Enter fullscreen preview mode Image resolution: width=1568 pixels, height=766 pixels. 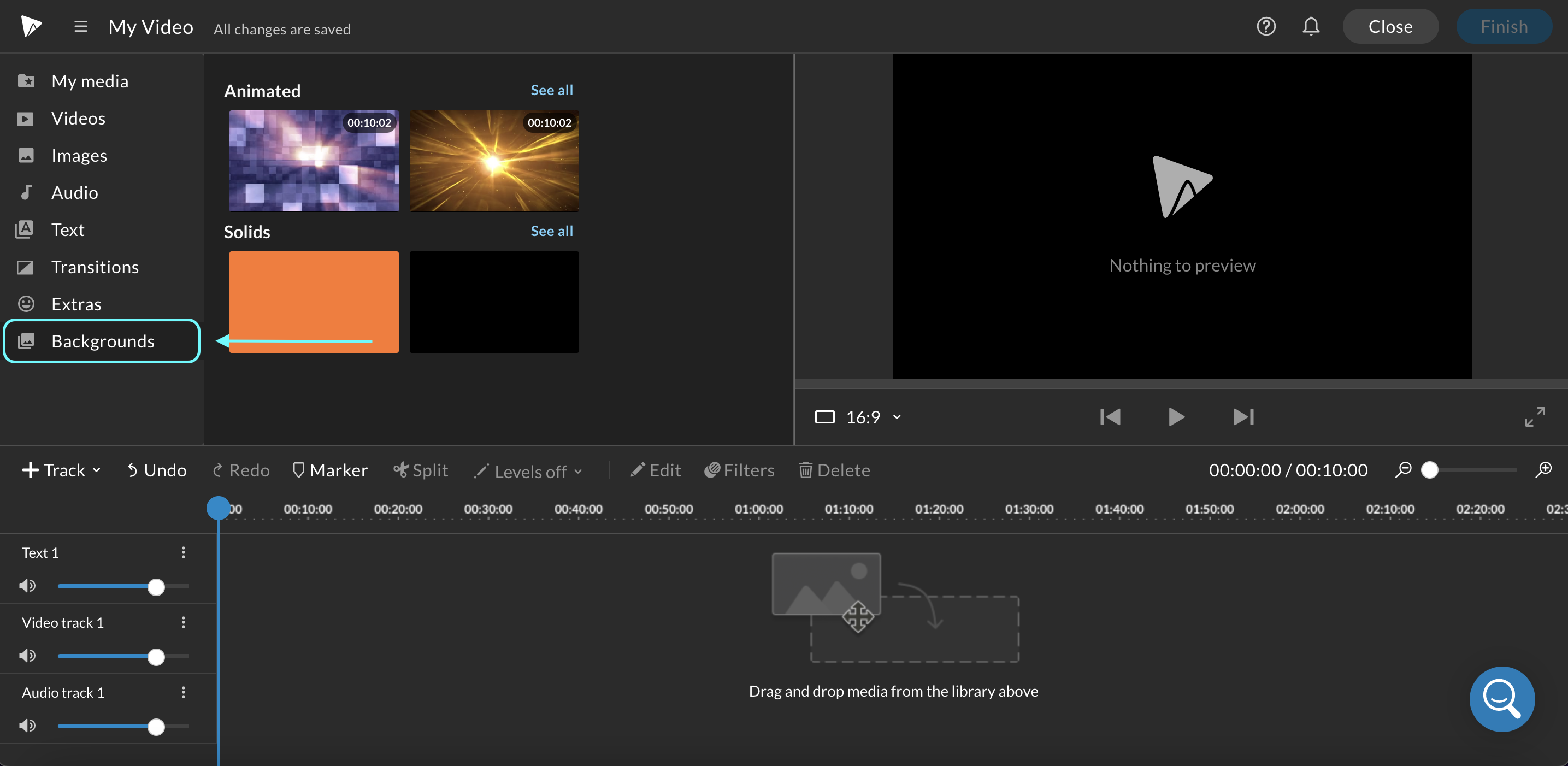tap(1535, 417)
